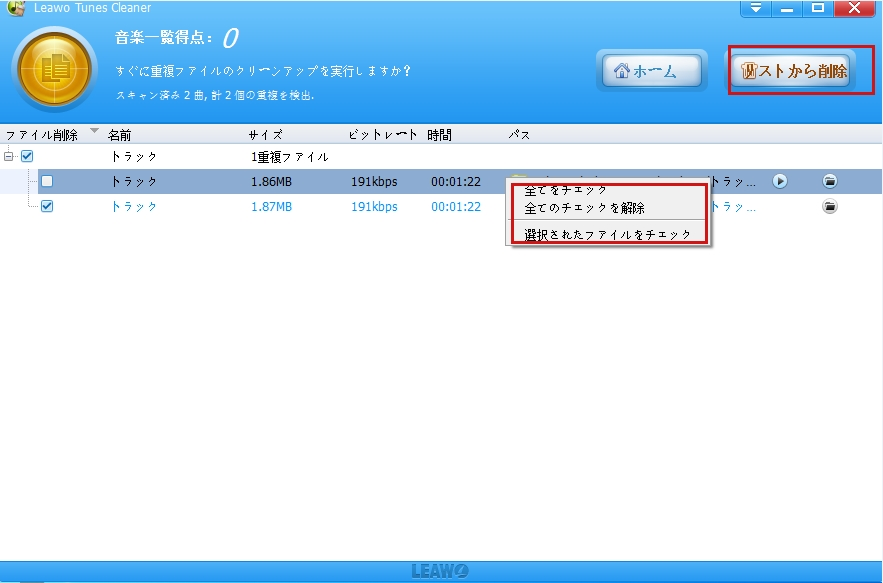883x583 pixels.
Task: Open the duplicate track's containing folder icon
Action: (831, 182)
